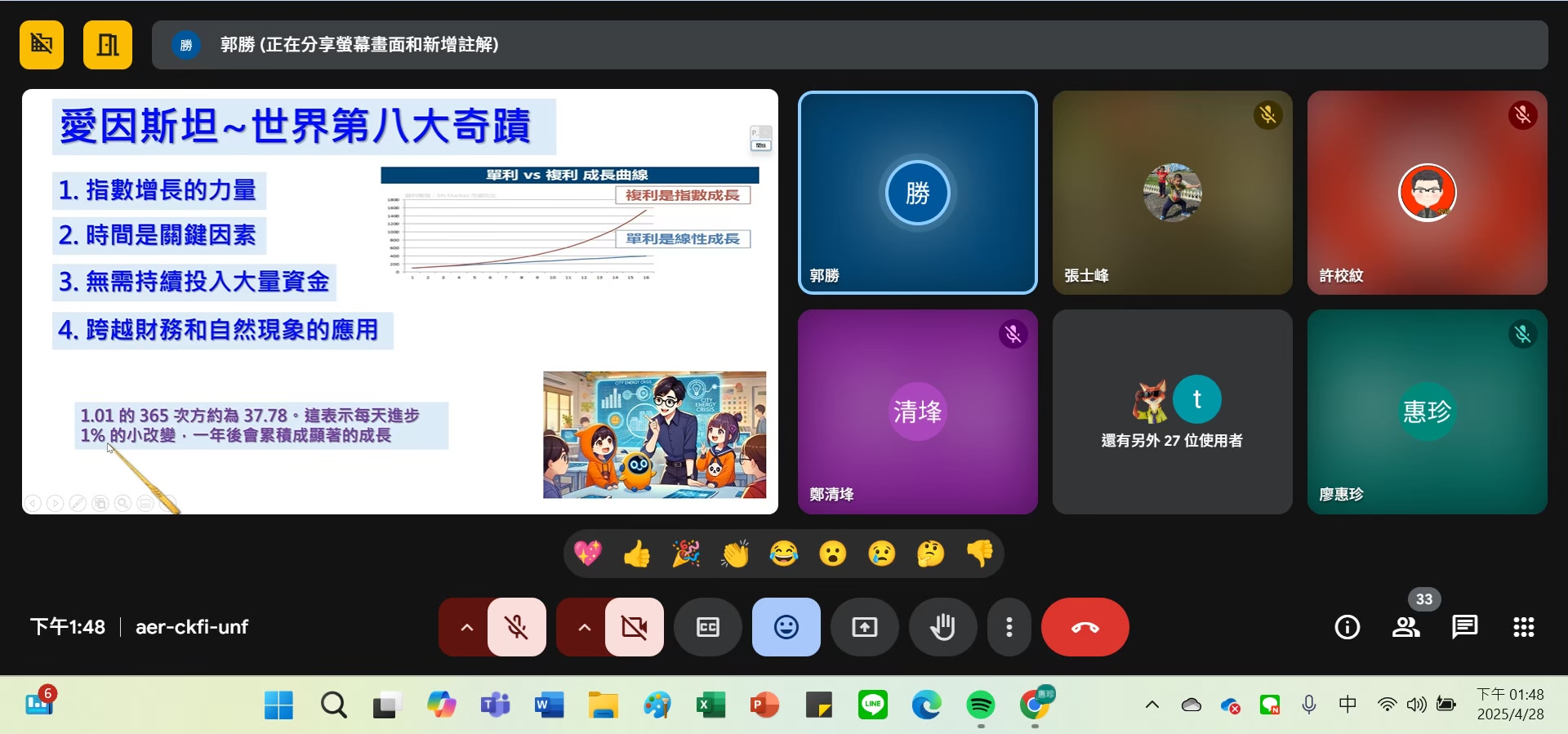Open PowerPoint from the taskbar

(x=764, y=705)
